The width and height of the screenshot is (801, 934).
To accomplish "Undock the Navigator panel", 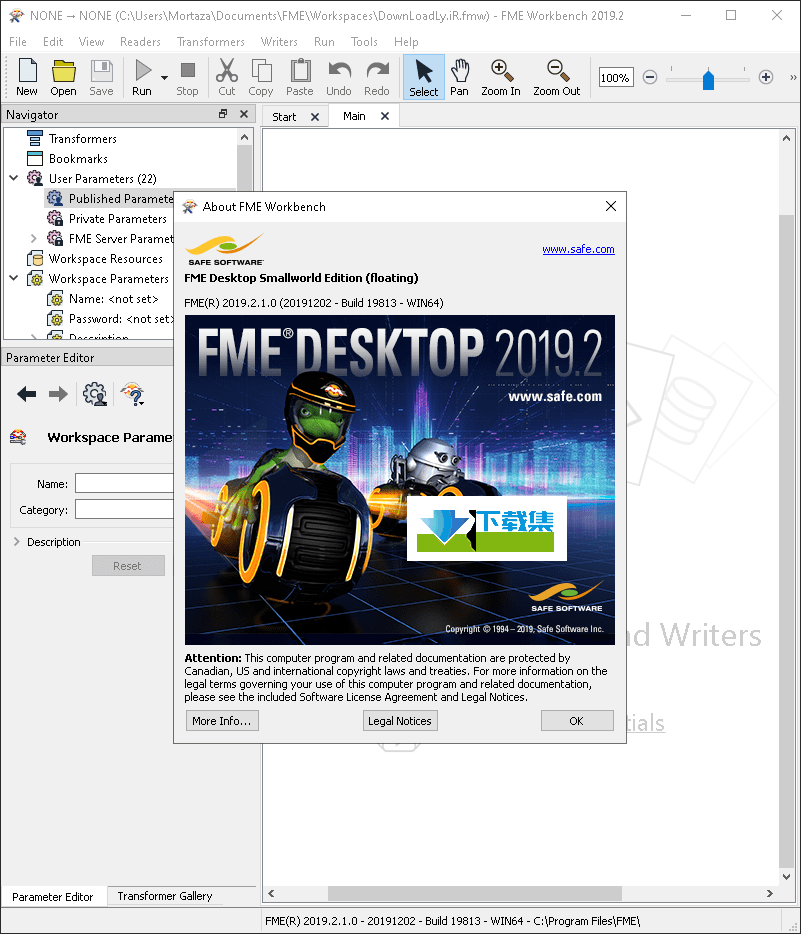I will click(x=223, y=114).
